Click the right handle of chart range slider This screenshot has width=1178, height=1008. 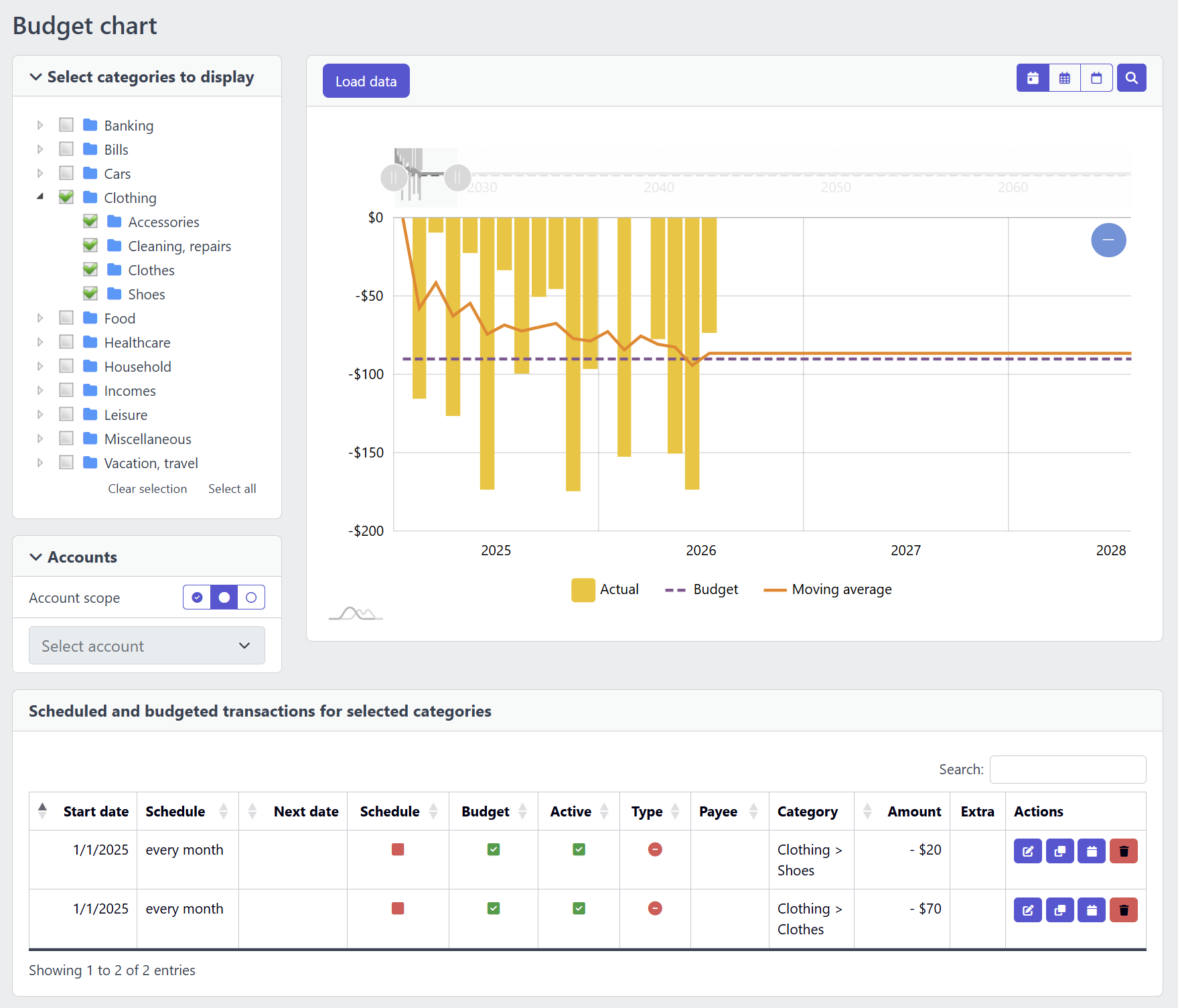(457, 177)
